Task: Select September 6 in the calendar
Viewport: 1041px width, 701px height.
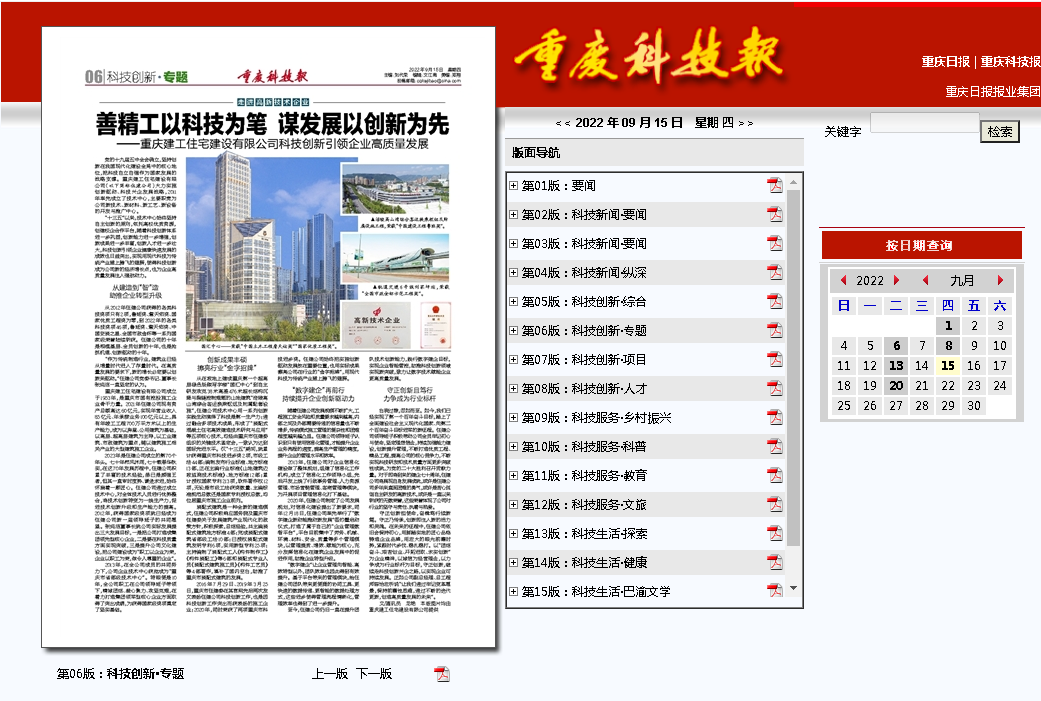Action: coord(896,346)
